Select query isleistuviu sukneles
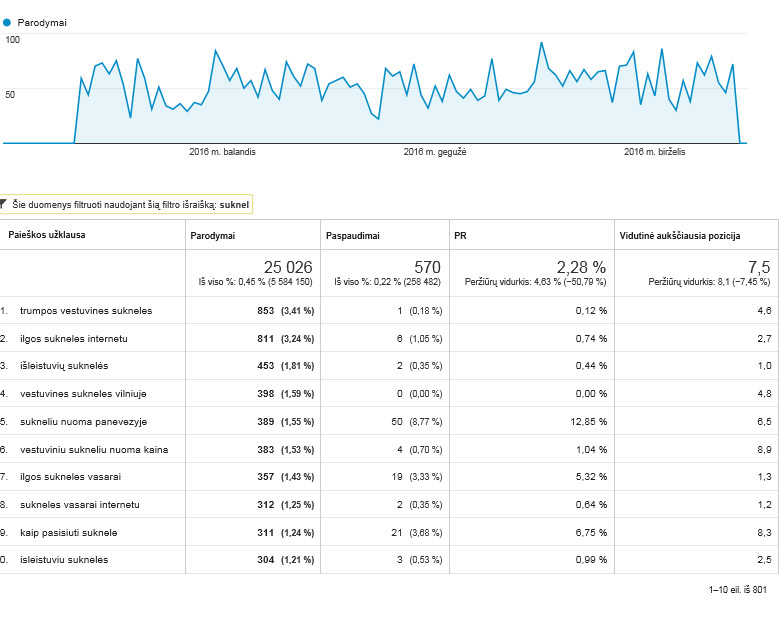The image size is (779, 625). coord(64,559)
